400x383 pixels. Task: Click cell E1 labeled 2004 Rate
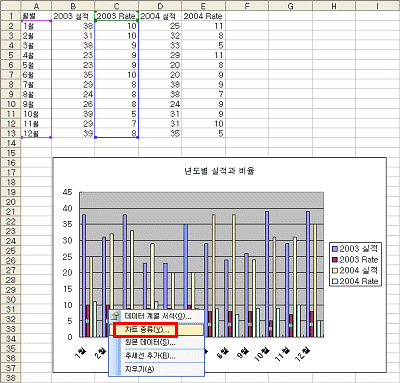[x=203, y=16]
